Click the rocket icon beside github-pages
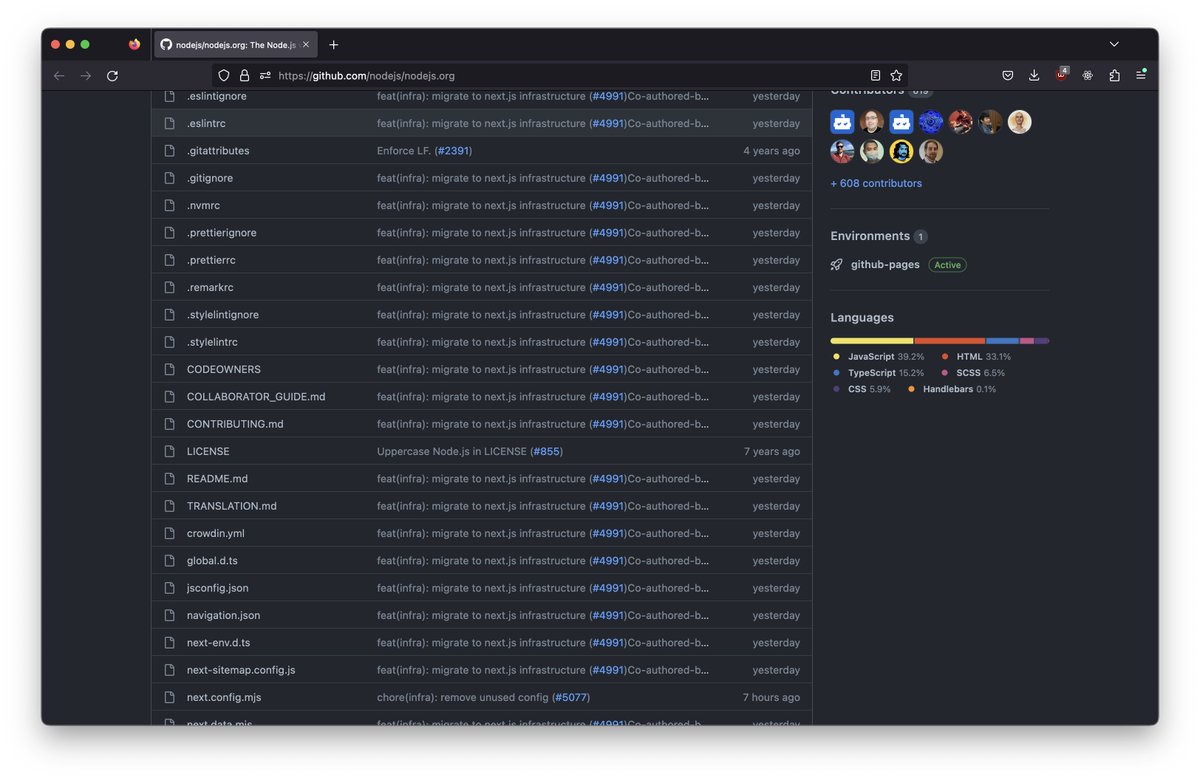Screen dimensions: 1200x780 tap(836, 265)
